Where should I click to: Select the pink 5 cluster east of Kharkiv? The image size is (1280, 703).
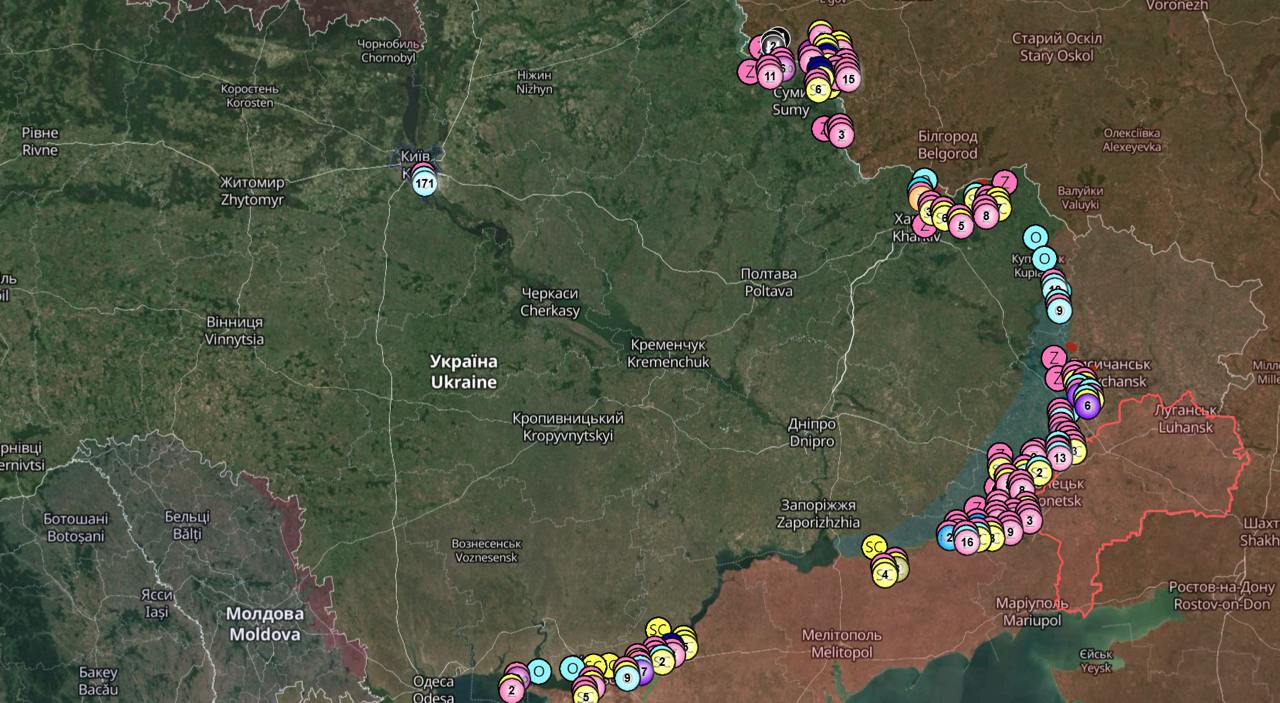(960, 225)
